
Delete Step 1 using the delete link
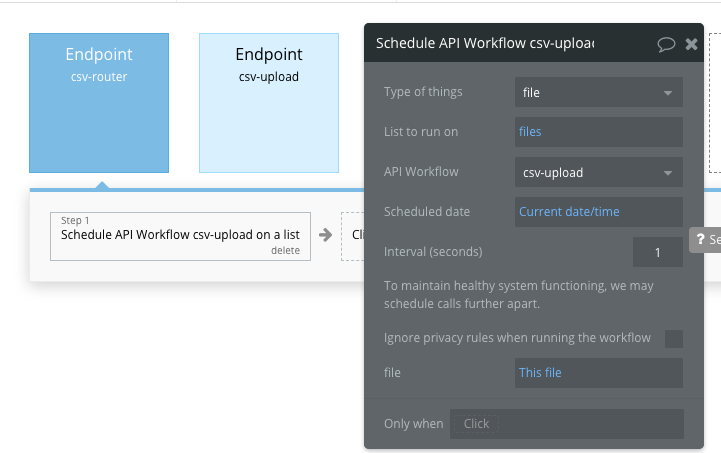(x=285, y=251)
